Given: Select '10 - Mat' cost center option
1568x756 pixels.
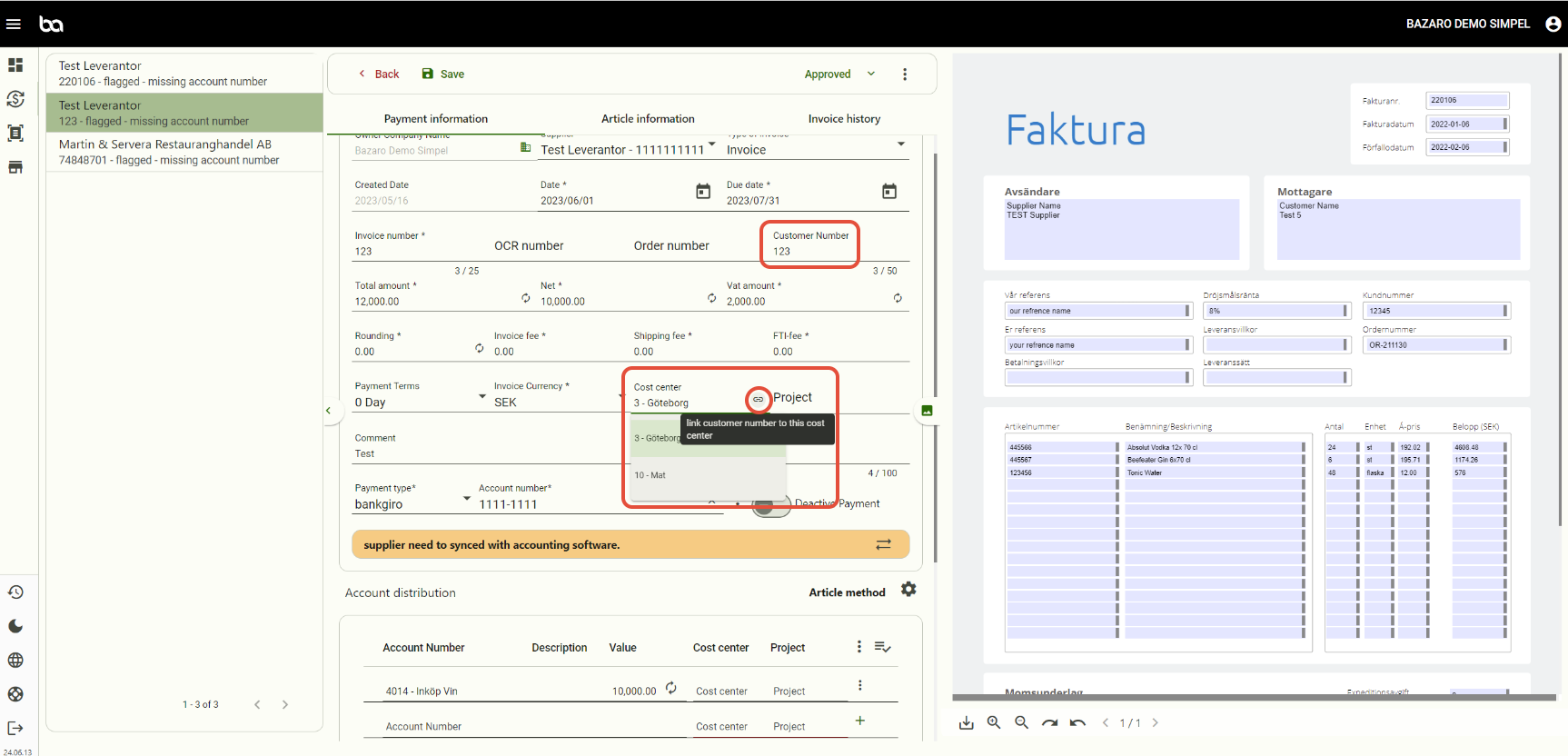Looking at the screenshot, I should [650, 475].
